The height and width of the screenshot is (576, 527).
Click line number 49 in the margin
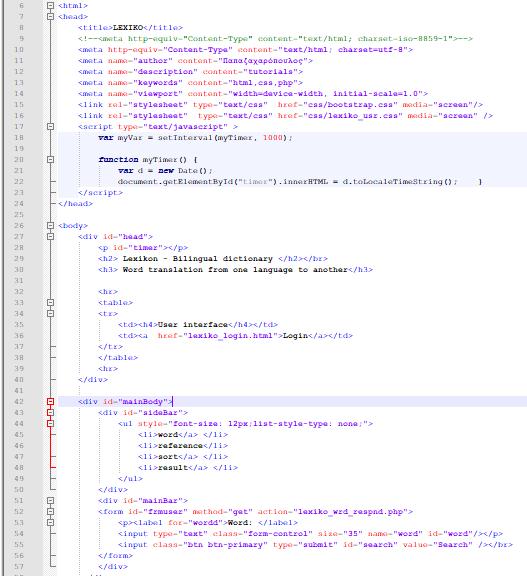coord(19,478)
